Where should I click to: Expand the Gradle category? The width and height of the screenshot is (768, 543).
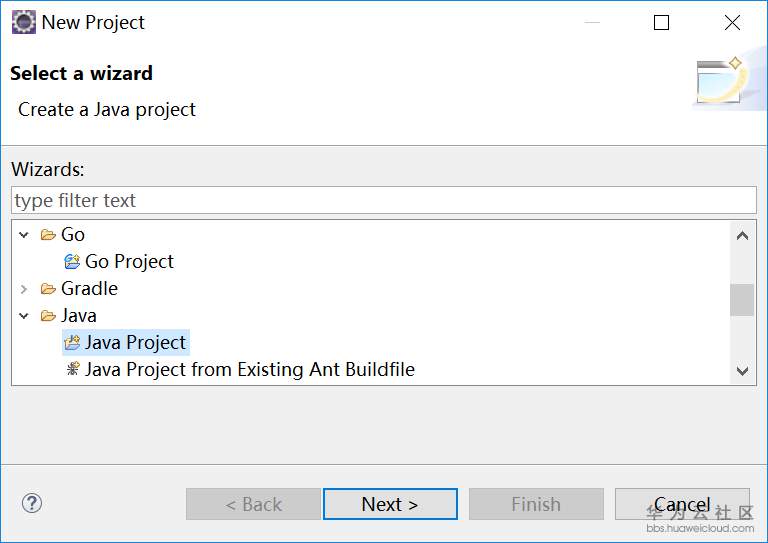(25, 289)
